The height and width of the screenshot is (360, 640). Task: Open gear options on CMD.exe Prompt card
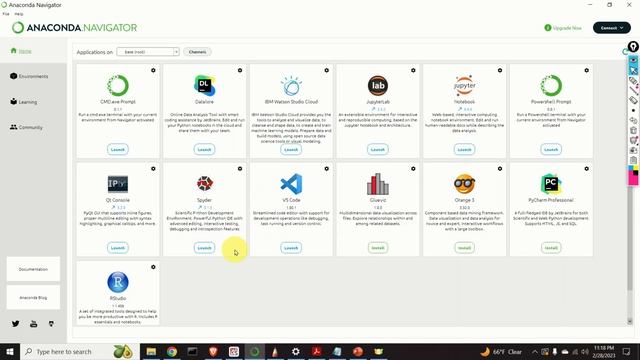[153, 70]
